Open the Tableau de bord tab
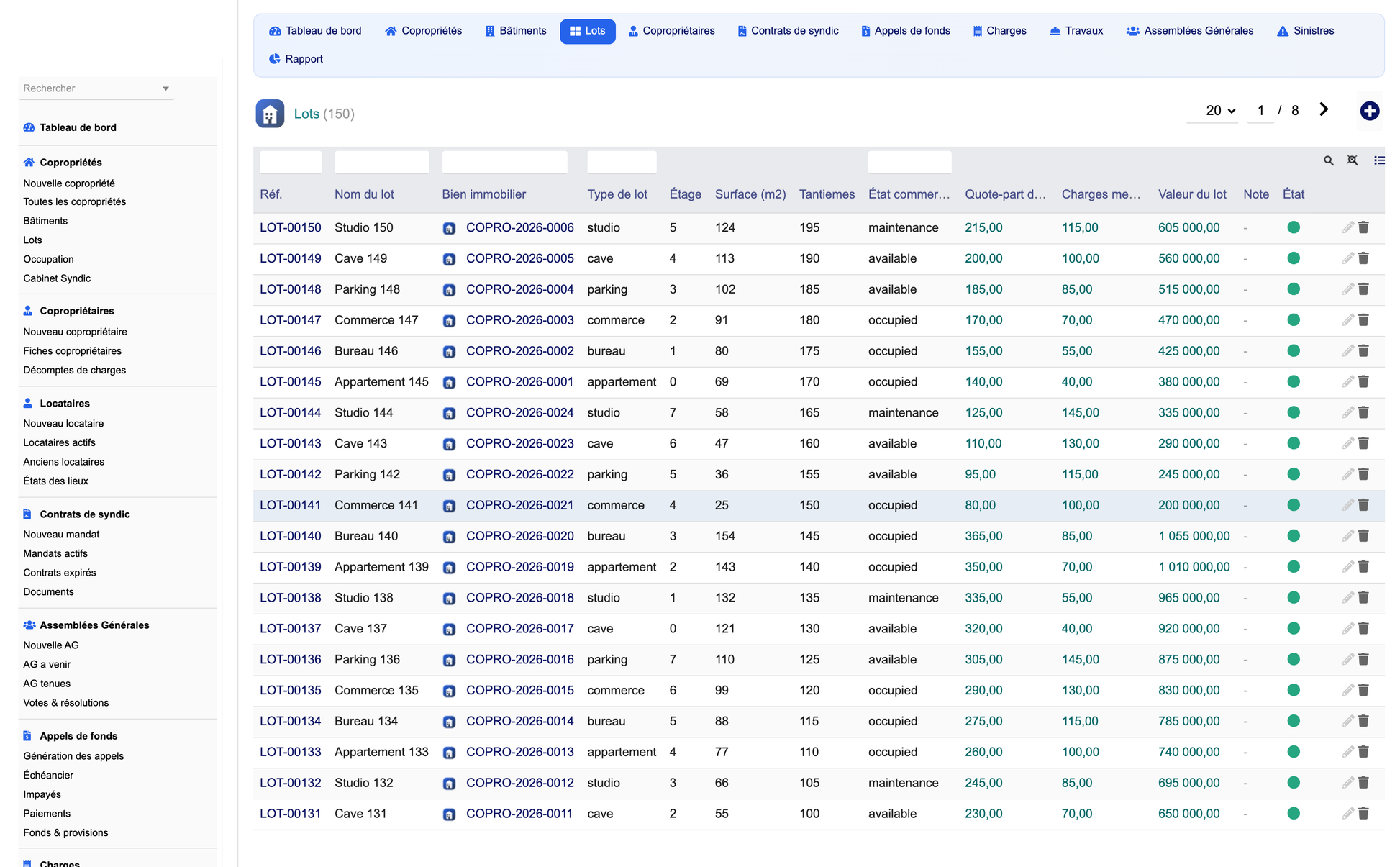 coord(315,31)
